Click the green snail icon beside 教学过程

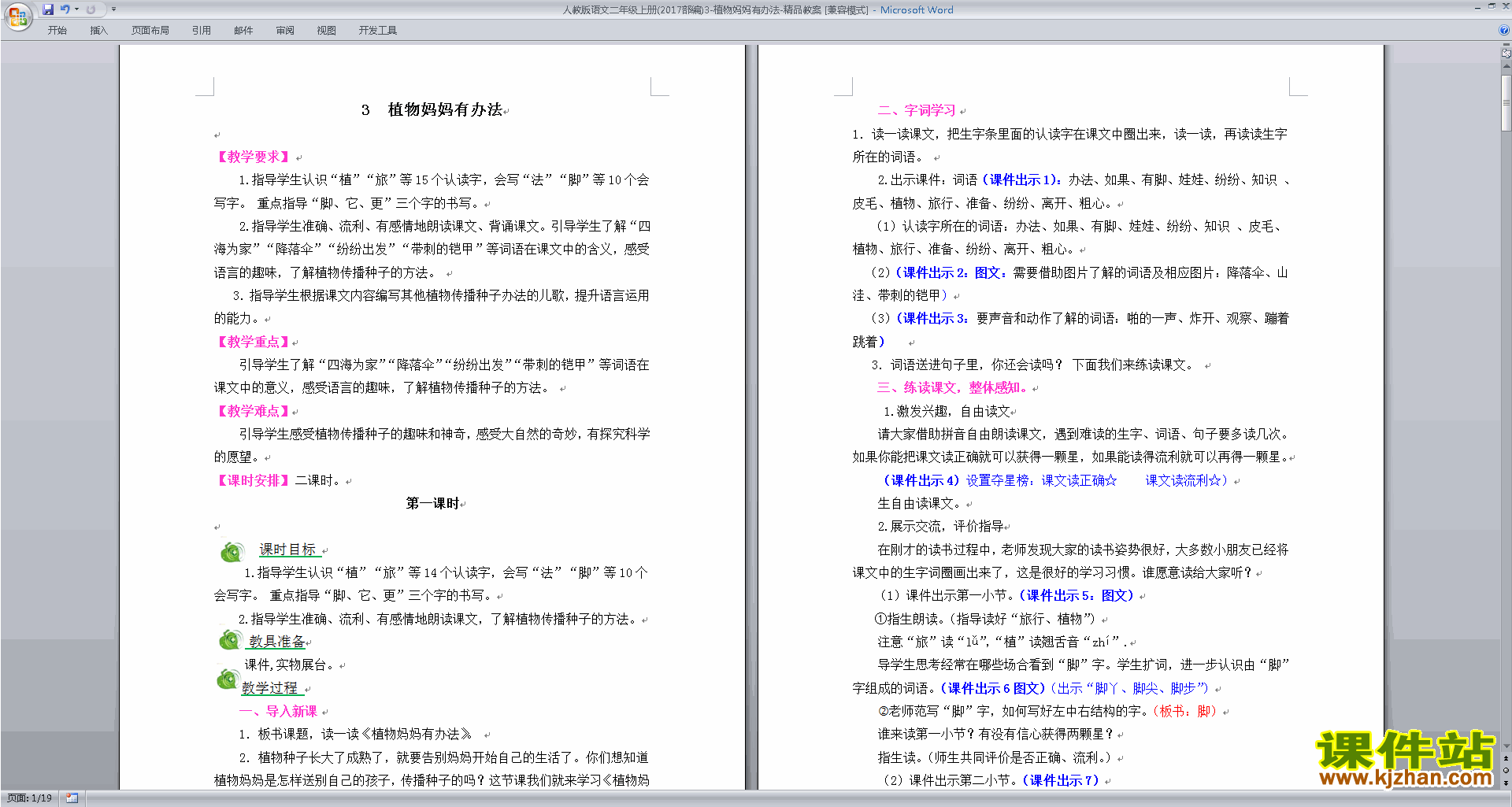point(228,678)
